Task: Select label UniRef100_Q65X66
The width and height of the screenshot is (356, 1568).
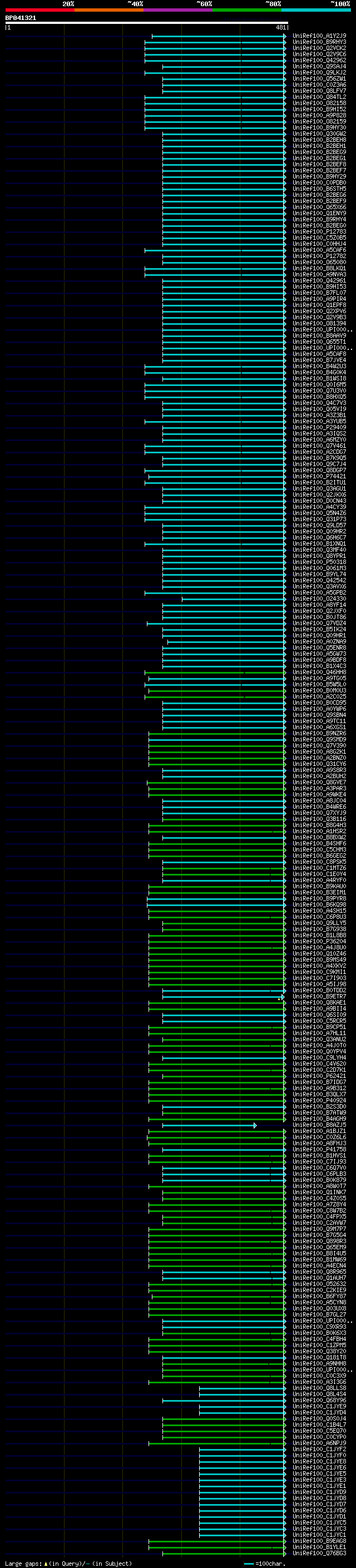Action: coord(319,207)
